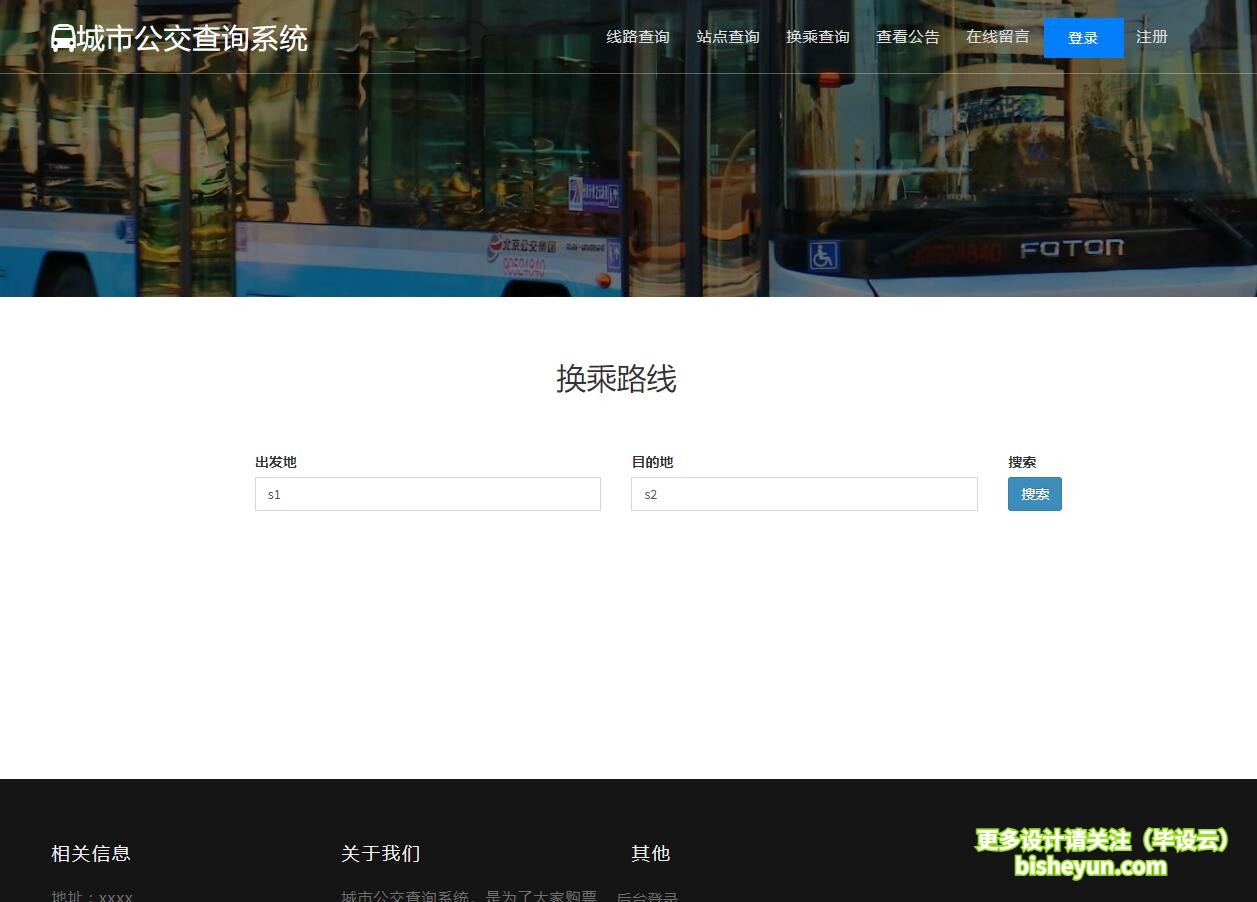Click the blue 搜索 button

coord(1035,494)
